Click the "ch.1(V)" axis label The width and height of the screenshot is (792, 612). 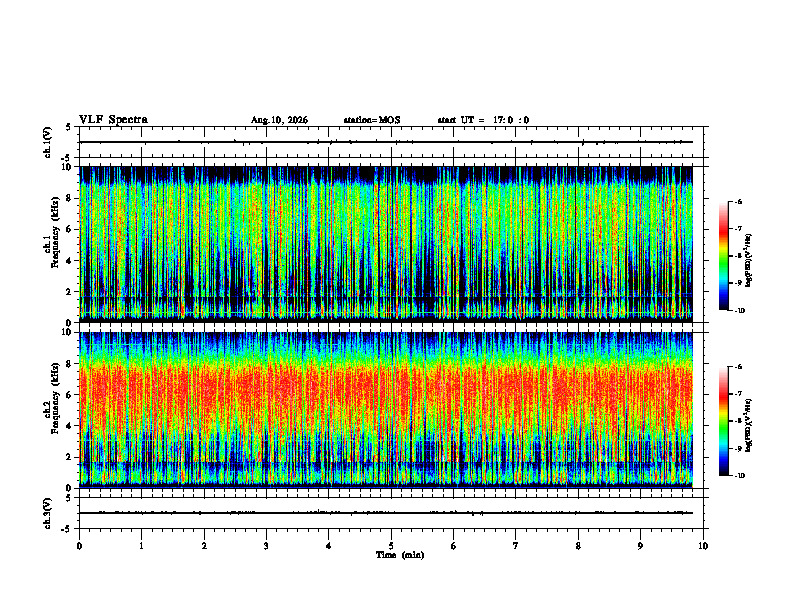coord(47,142)
